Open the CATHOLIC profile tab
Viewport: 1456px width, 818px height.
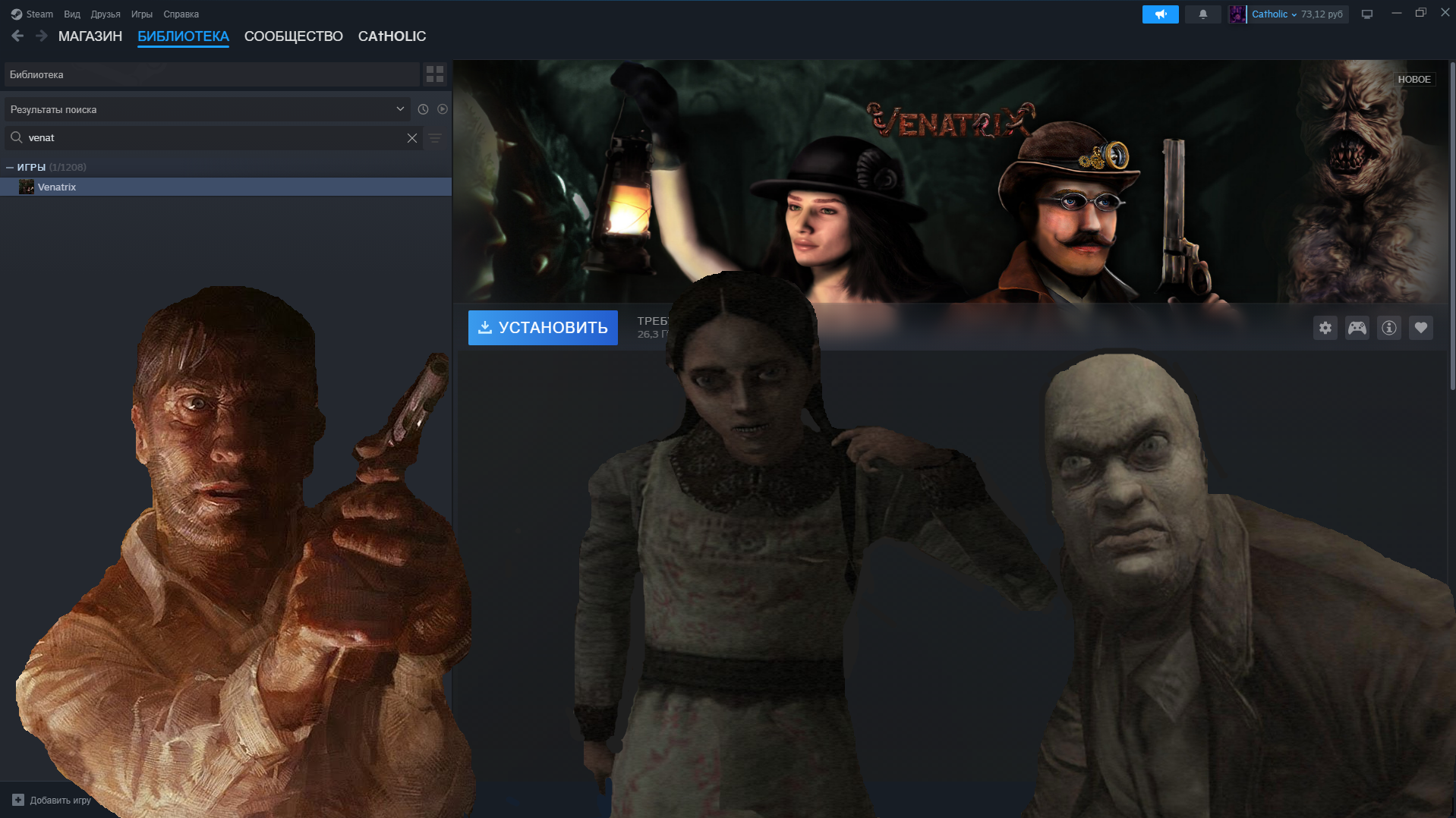coord(392,36)
